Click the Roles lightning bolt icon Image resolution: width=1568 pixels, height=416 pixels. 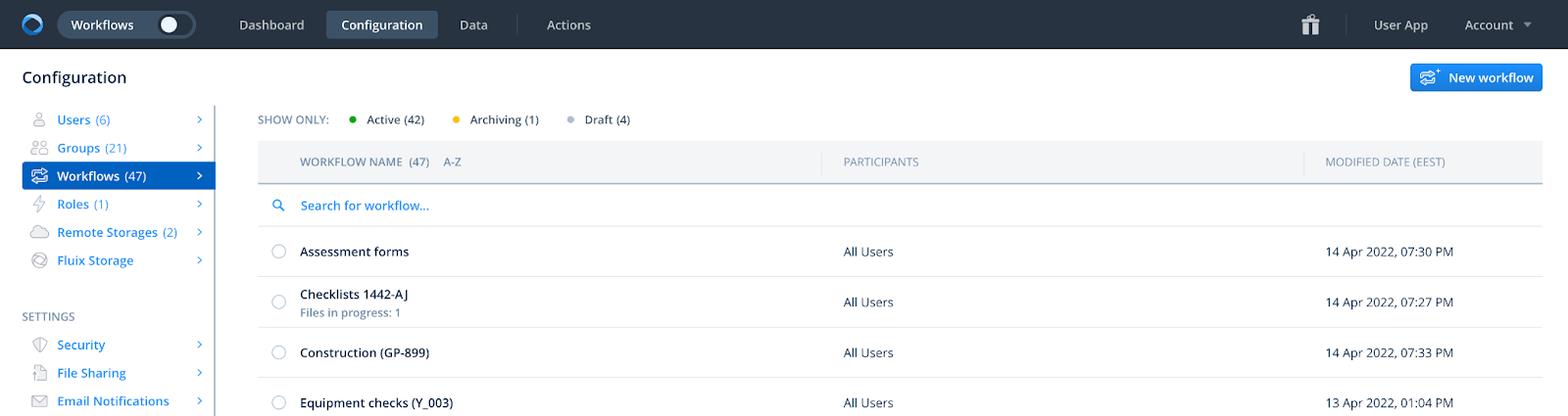click(39, 205)
